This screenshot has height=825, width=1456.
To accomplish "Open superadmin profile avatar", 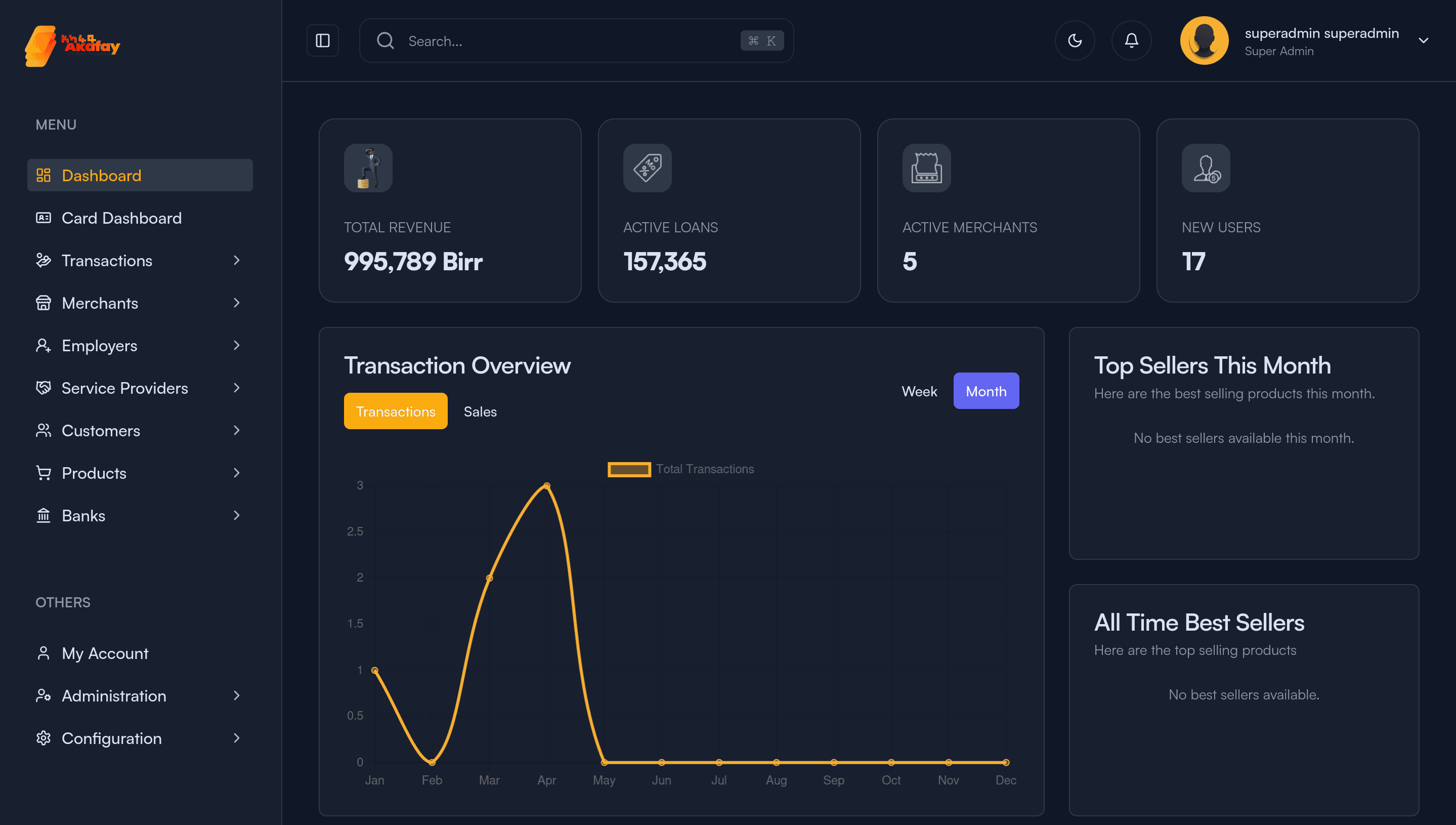I will pos(1204,41).
